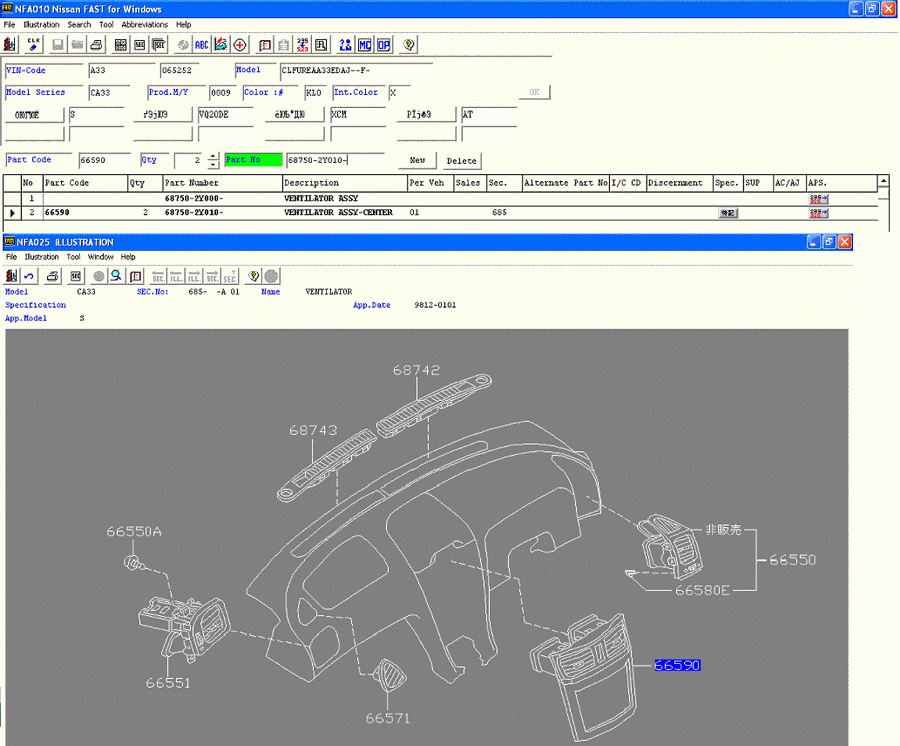Click the printer icon in illustration toolbar
This screenshot has width=900, height=746.
click(52, 277)
